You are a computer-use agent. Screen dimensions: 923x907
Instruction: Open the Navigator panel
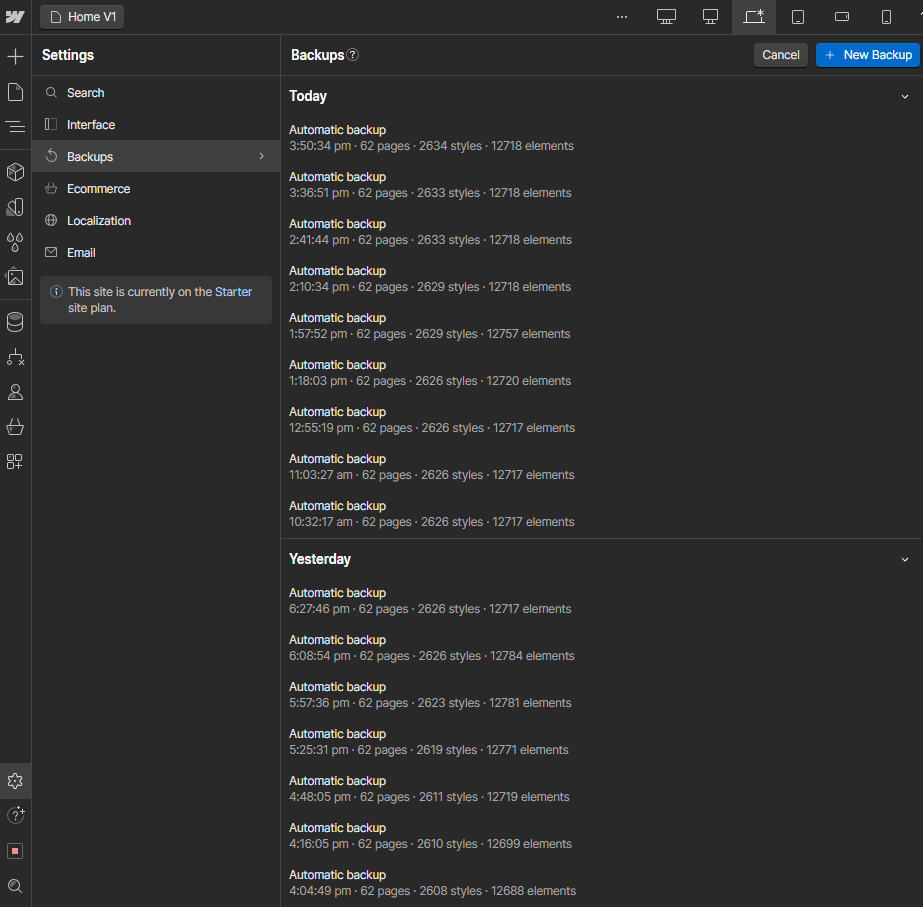pos(15,127)
